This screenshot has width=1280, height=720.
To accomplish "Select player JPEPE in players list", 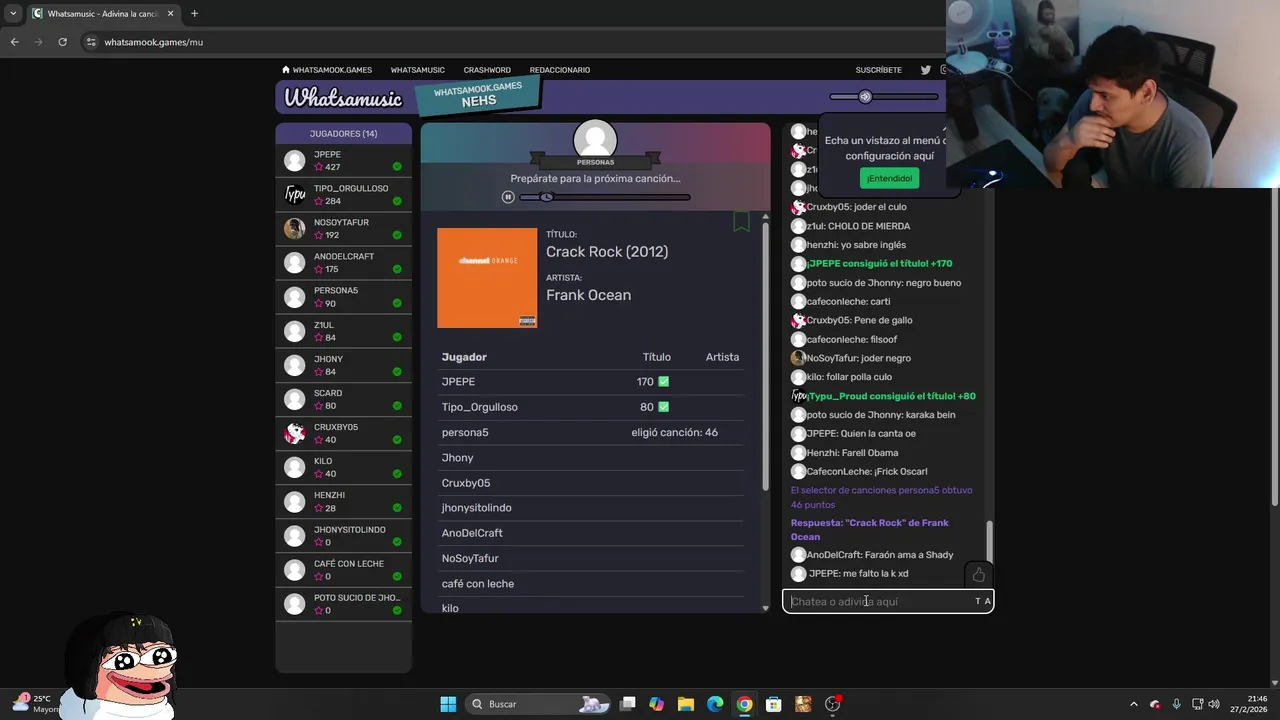I will [343, 161].
